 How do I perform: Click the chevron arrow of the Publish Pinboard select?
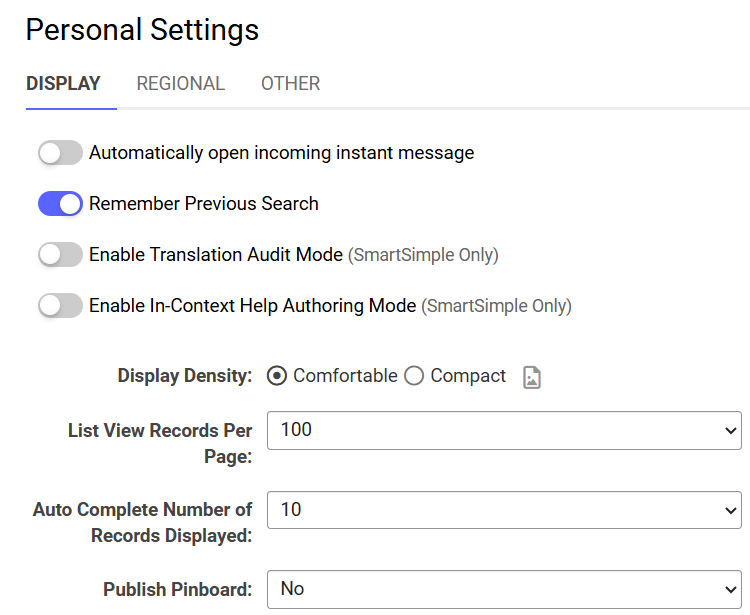pyautogui.click(x=730, y=590)
